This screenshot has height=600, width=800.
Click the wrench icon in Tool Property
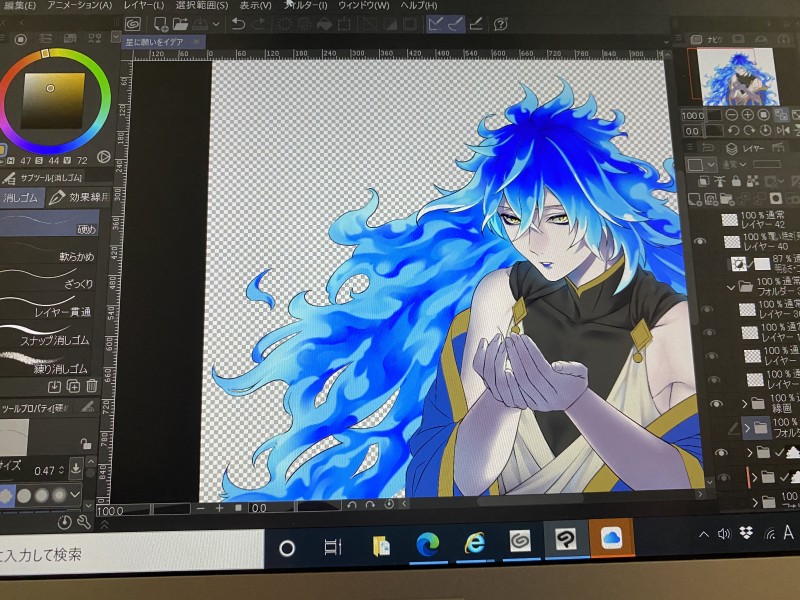pyautogui.click(x=84, y=521)
